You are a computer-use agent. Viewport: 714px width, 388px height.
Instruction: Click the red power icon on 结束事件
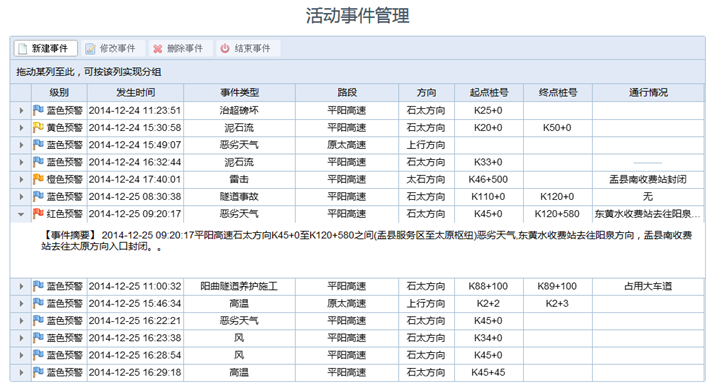click(225, 48)
